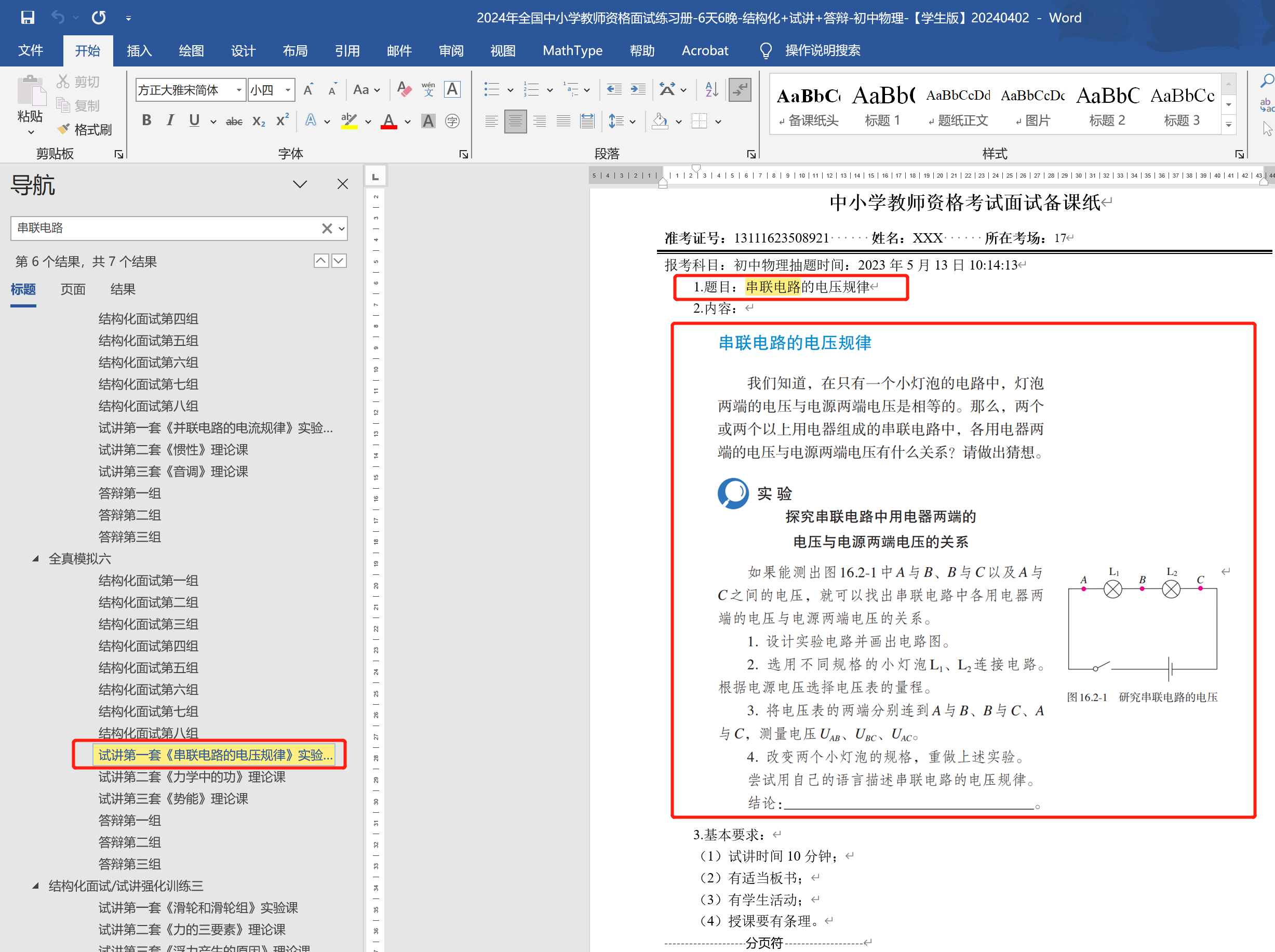The height and width of the screenshot is (952, 1275).
Task: Select heading 试讲第二套《力学中的功》理论课
Action: click(192, 777)
